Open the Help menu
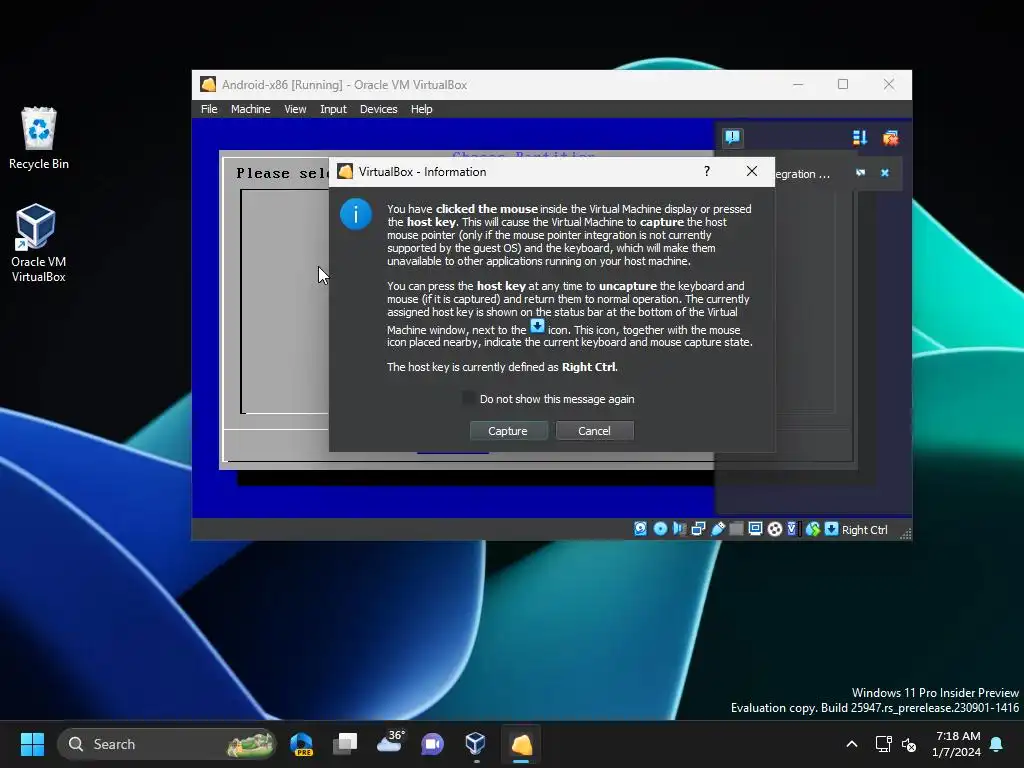 point(422,109)
